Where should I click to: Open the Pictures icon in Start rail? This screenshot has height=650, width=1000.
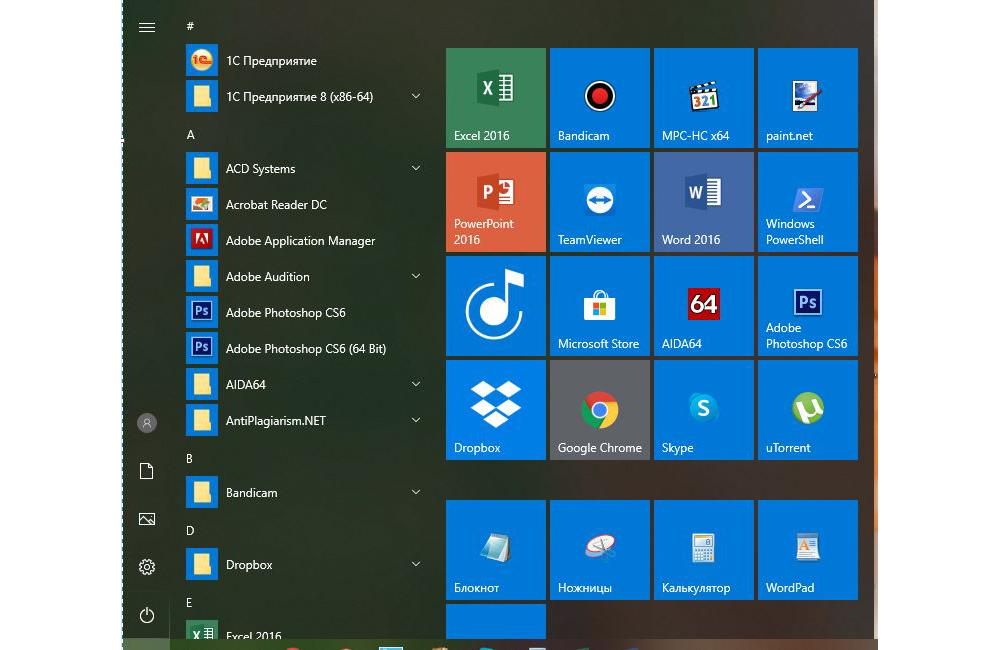(147, 519)
